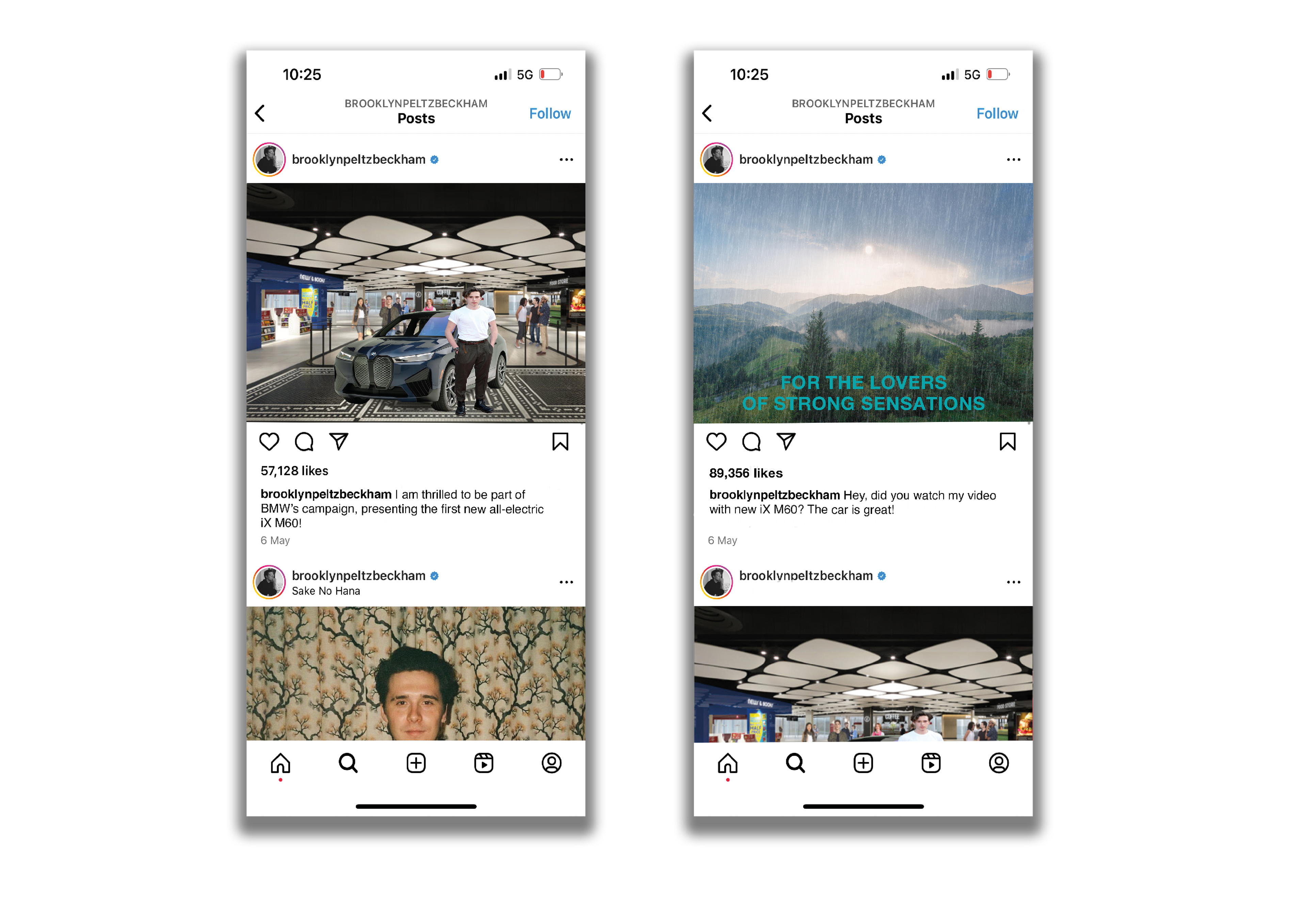Open three-dot options above the car photo

(x=566, y=159)
